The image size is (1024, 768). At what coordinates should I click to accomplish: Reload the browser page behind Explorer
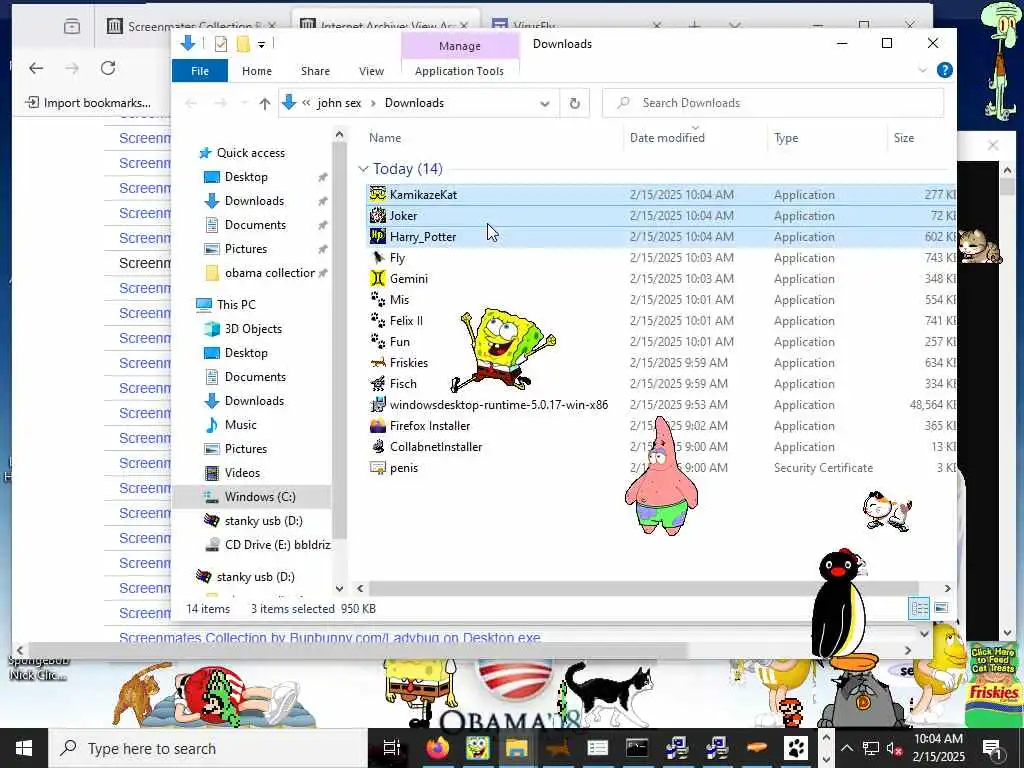pyautogui.click(x=108, y=67)
